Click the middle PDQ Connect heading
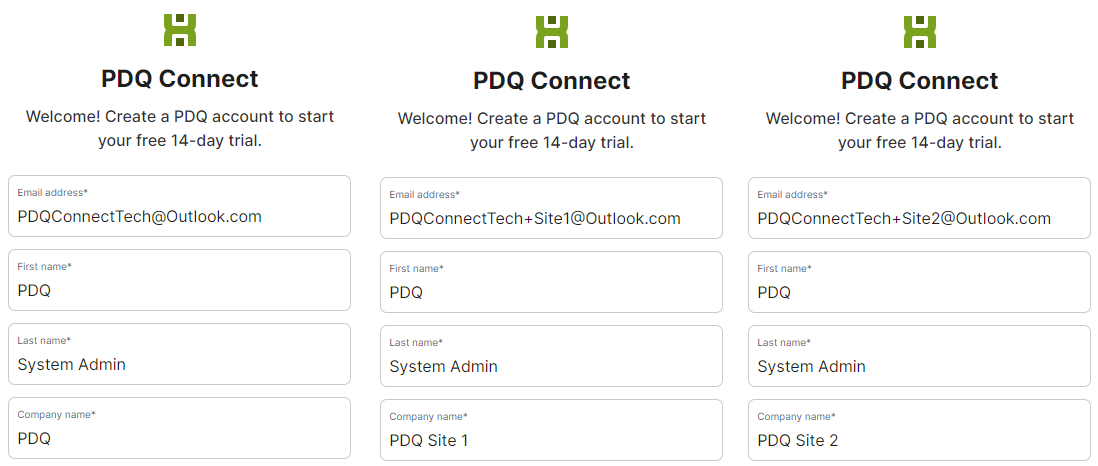1098x466 pixels. 552,81
